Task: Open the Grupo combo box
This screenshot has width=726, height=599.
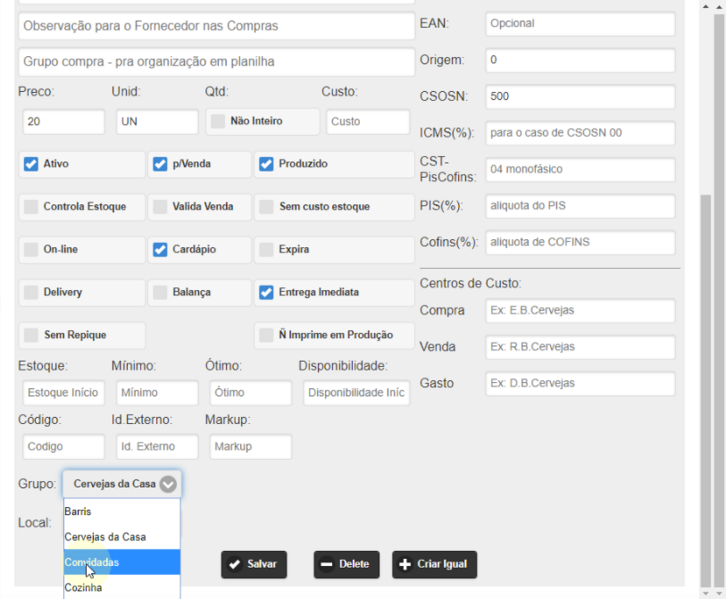Action: click(122, 484)
